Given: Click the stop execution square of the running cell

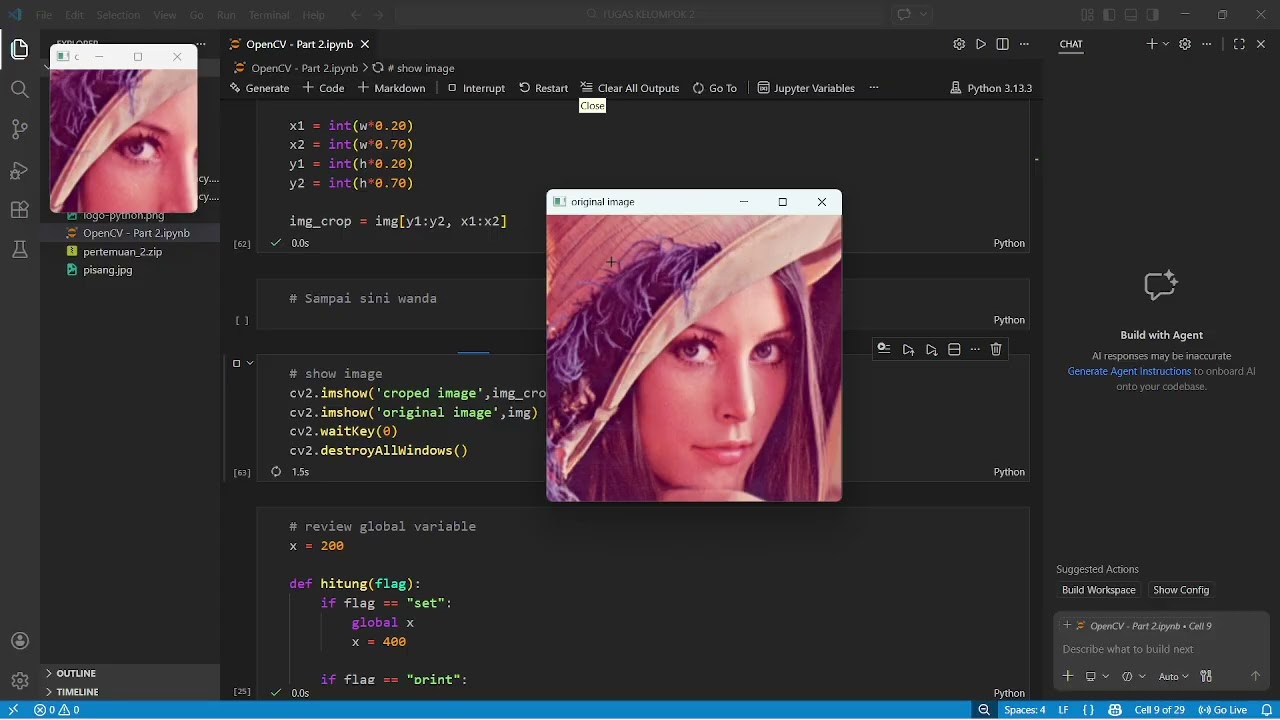Looking at the screenshot, I should 237,363.
